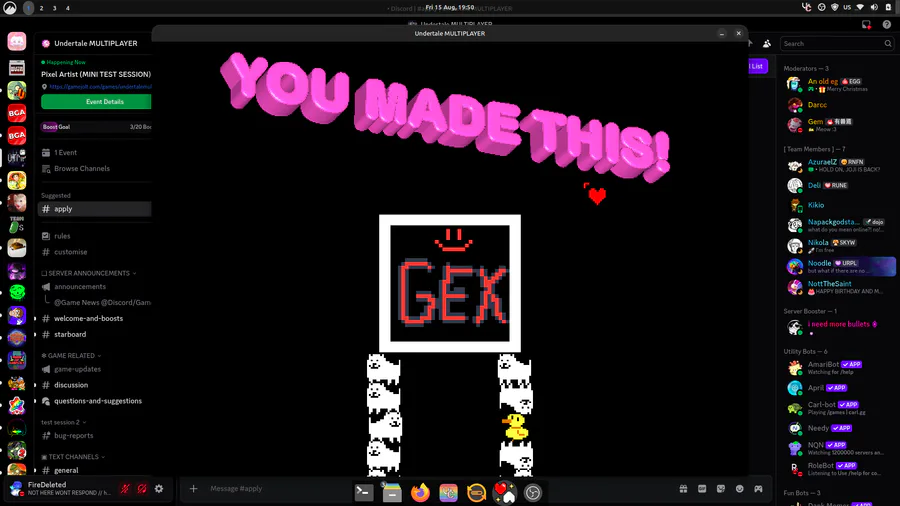Open Undertale MULTIPLAYER server header menu
Viewport: 900px width, 506px height.
(x=95, y=43)
